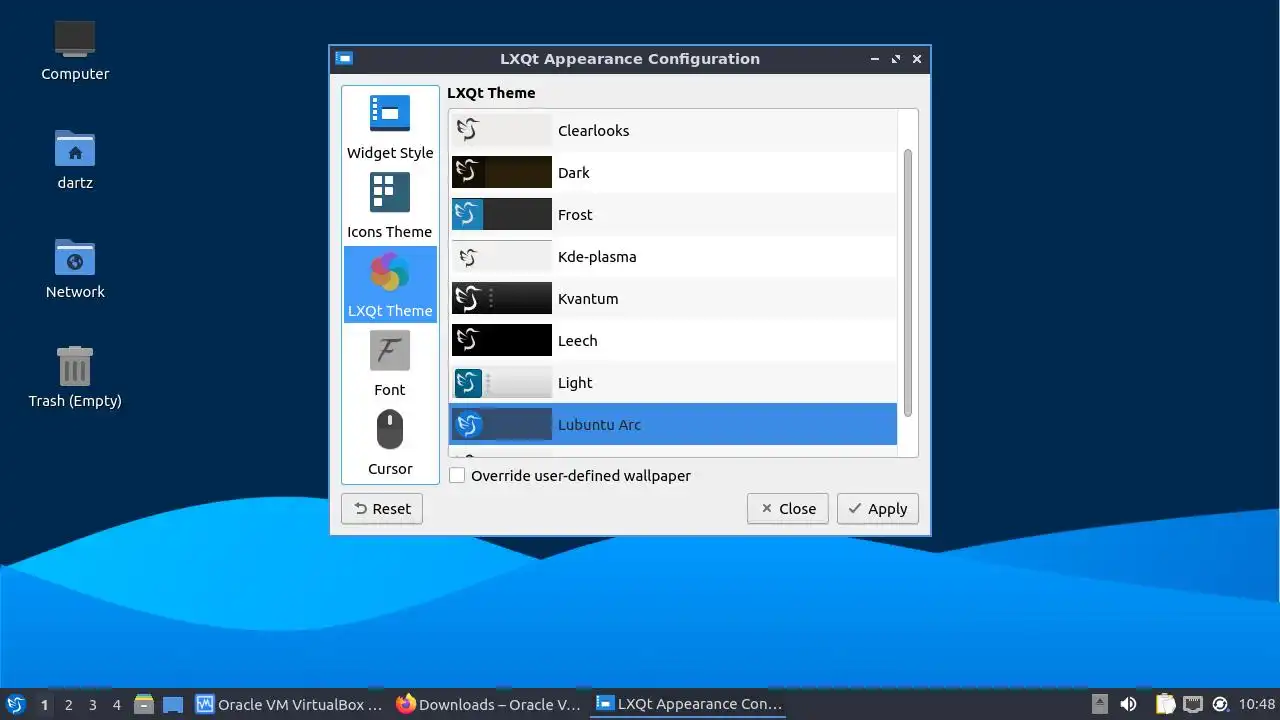This screenshot has width=1280, height=720.
Task: Maximize the Appearance Configuration window
Action: 896,59
